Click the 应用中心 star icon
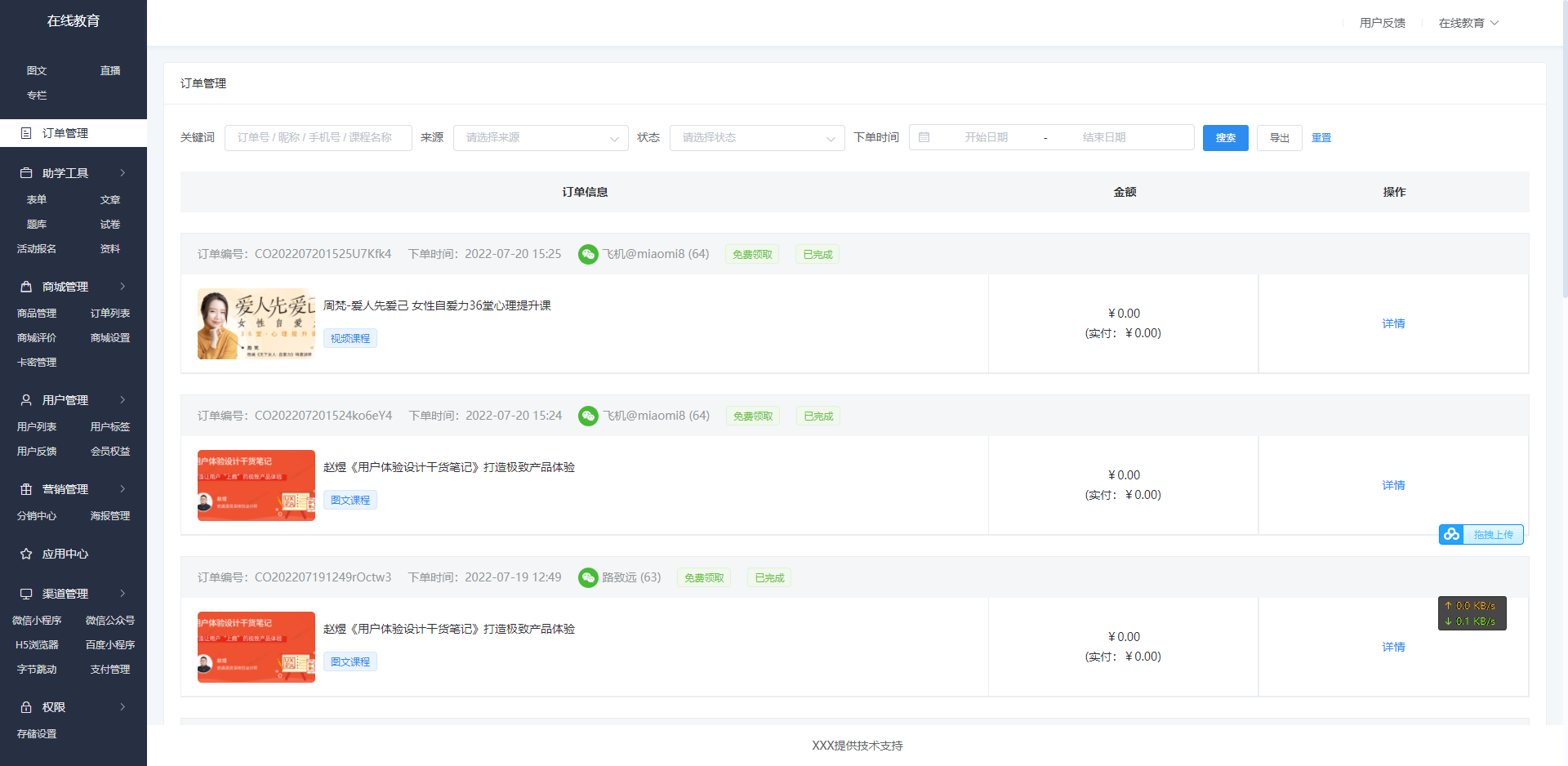 click(26, 554)
